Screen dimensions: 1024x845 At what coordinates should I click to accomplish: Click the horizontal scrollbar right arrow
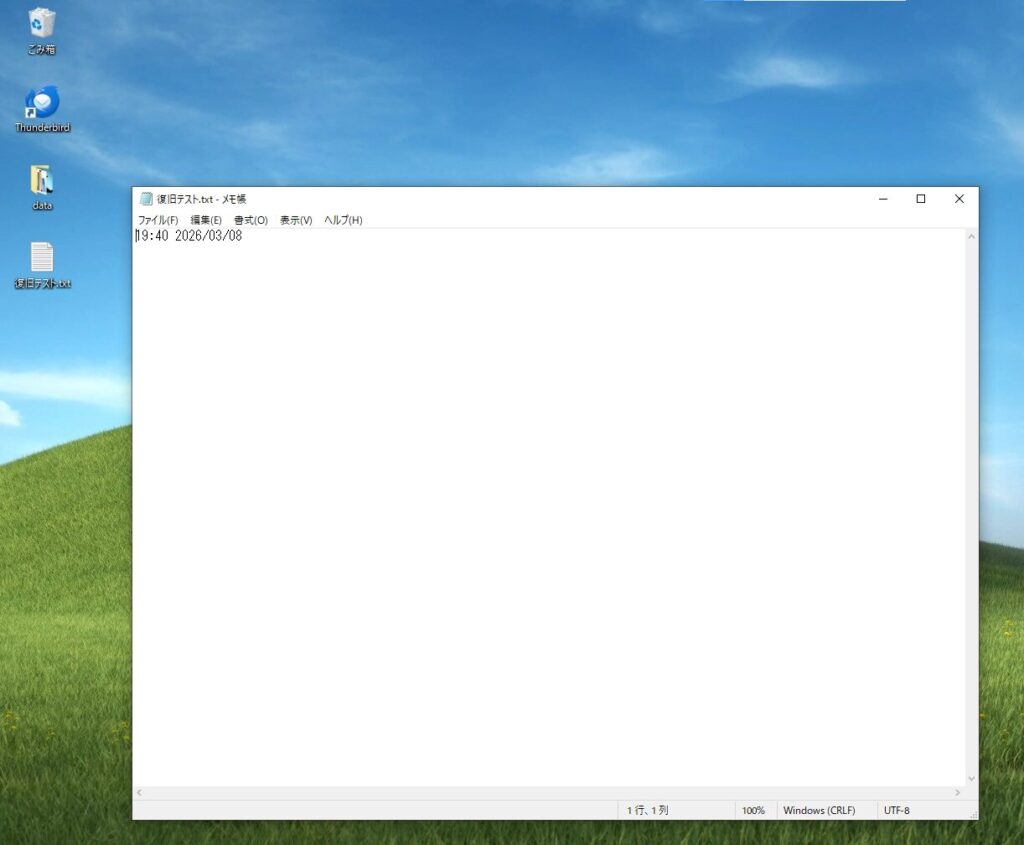pos(957,792)
